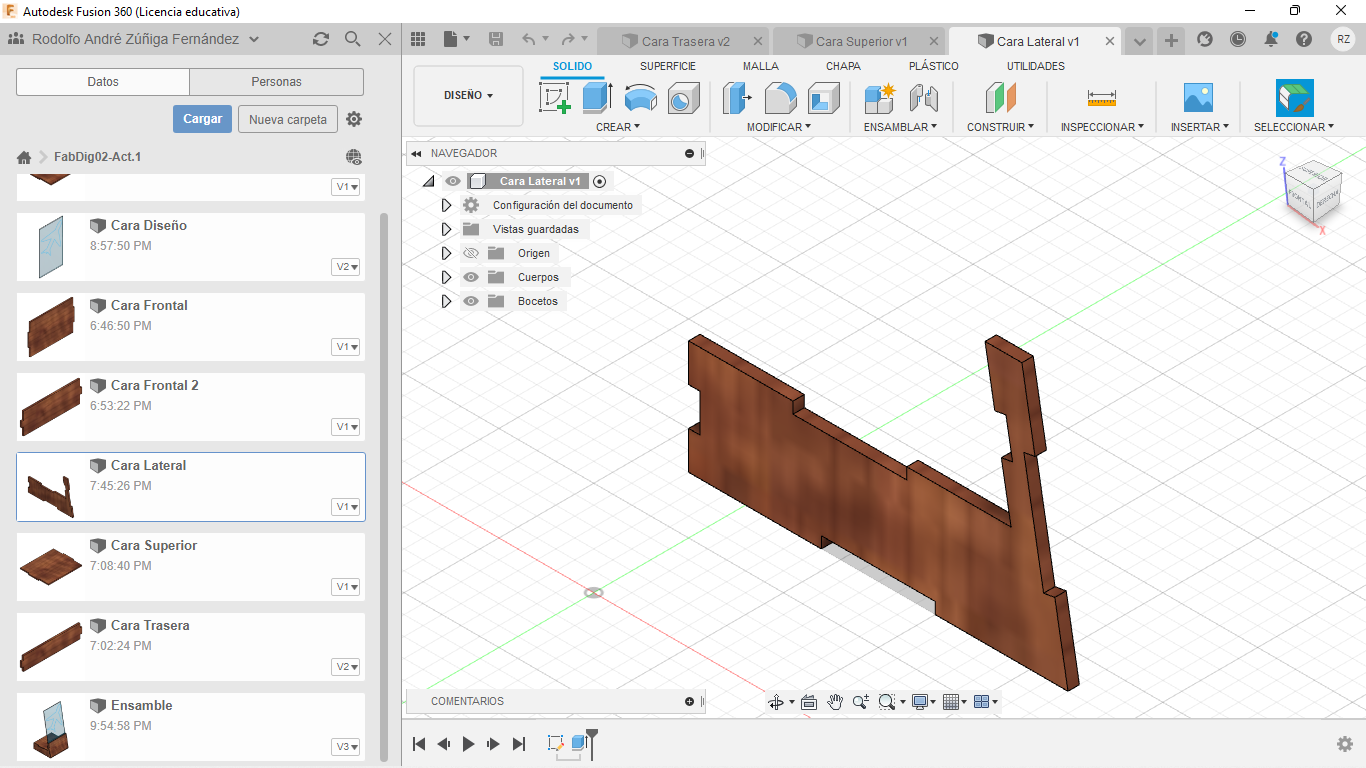
Task: Open the Data Panel grid icon
Action: click(x=418, y=39)
